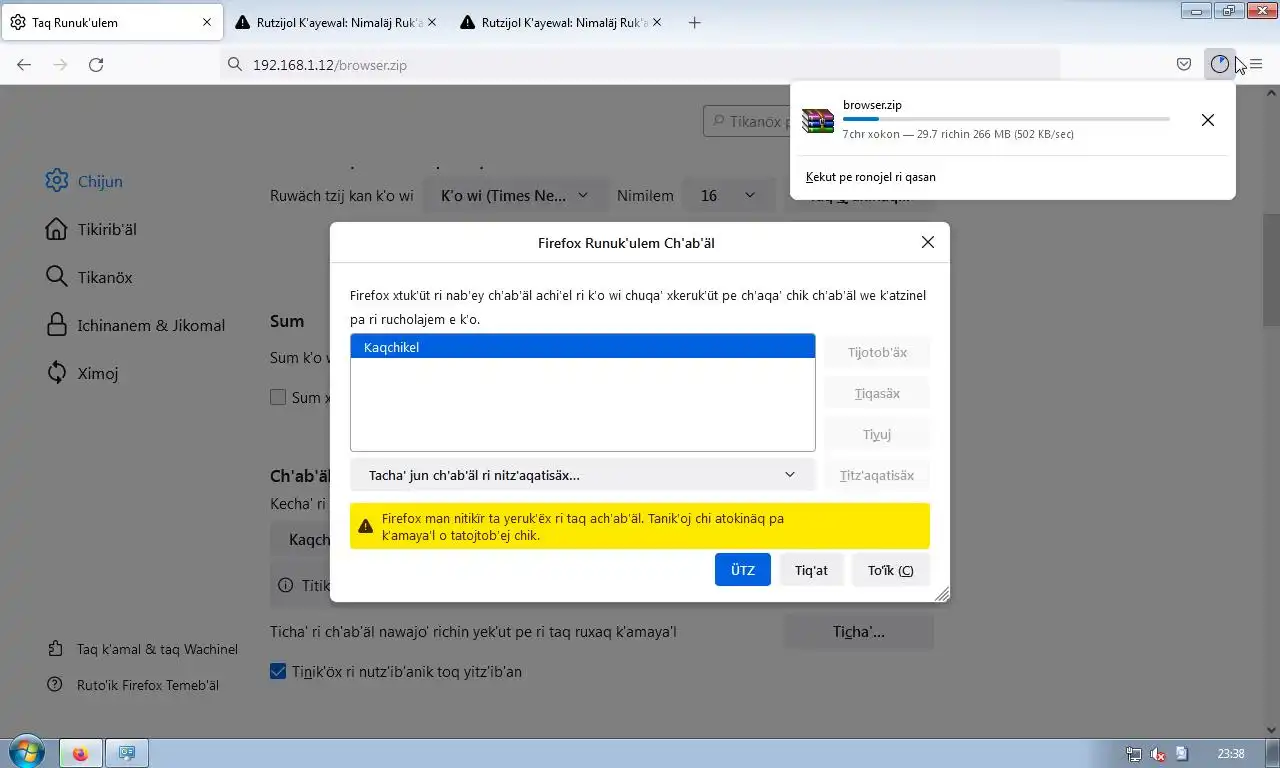Click the action center tray icon
This screenshot has height=768, width=1280.
(x=1182, y=754)
